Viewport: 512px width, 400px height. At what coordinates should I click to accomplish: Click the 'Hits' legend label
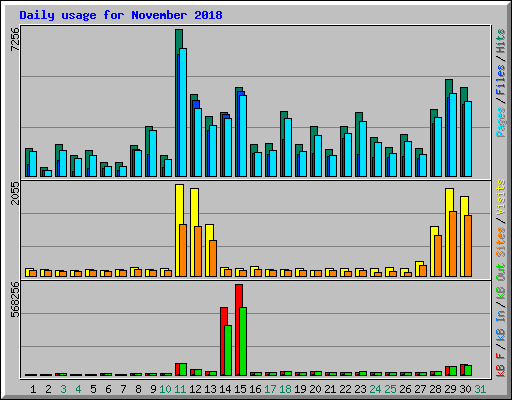tap(500, 41)
